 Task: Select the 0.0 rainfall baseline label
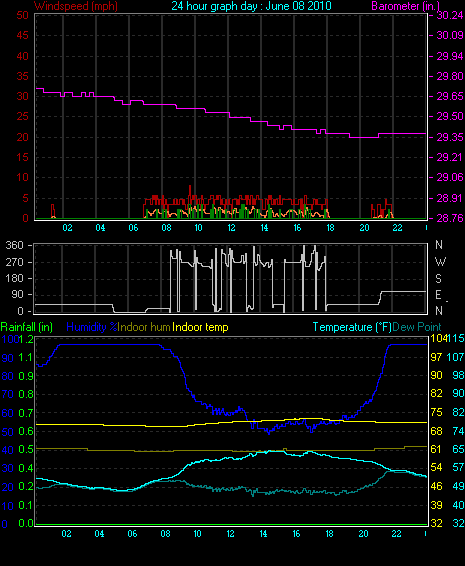coord(26,523)
